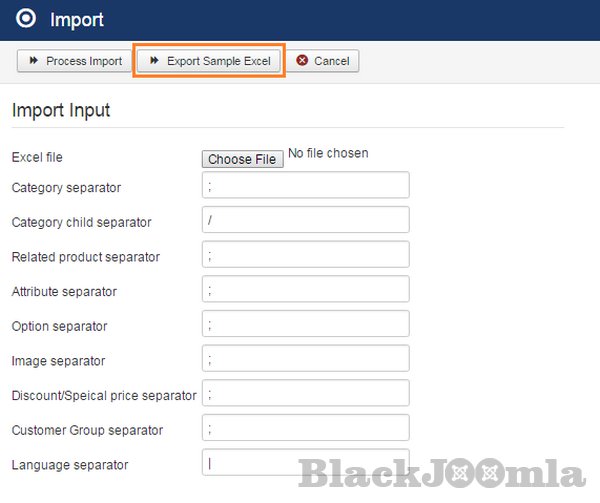Screen dimensions: 600x503
Task: Edit the Discount/Special price separator field
Action: click(x=305, y=393)
